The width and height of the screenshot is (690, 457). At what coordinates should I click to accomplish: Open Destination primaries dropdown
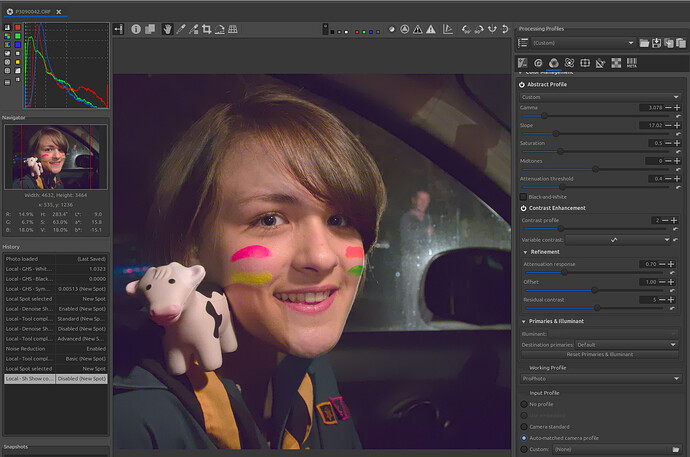[623, 345]
